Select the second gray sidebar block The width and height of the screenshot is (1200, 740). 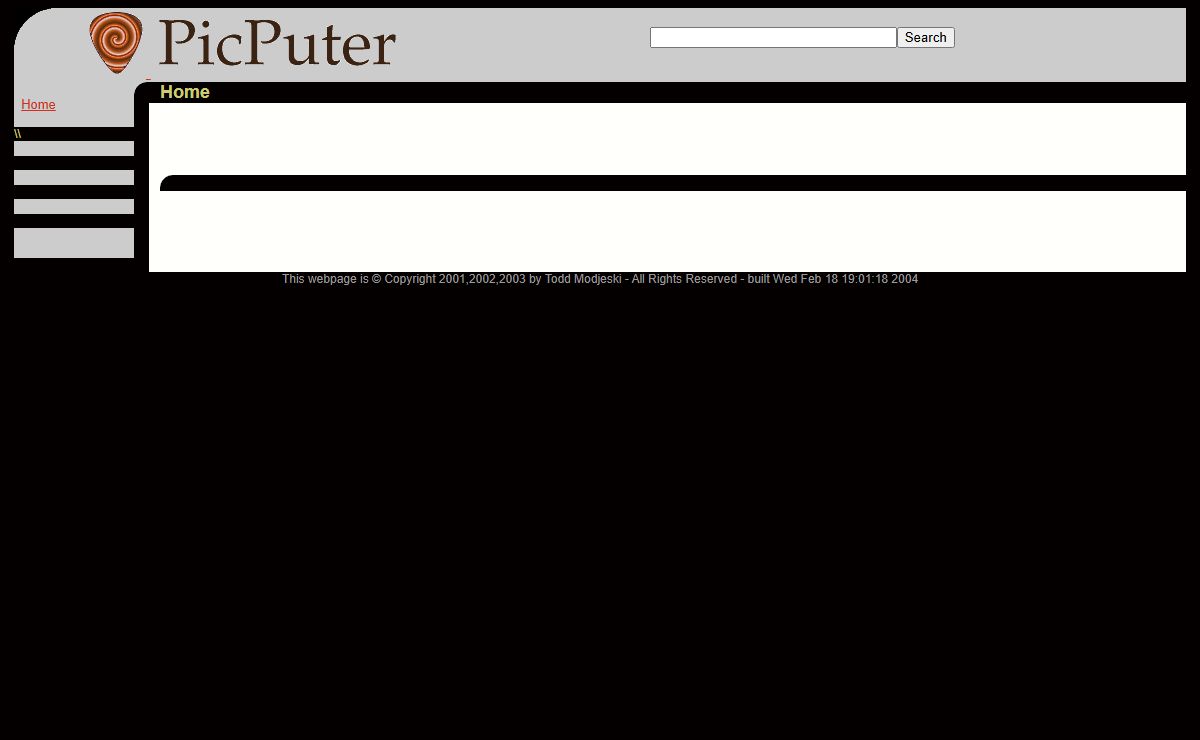pos(73,178)
